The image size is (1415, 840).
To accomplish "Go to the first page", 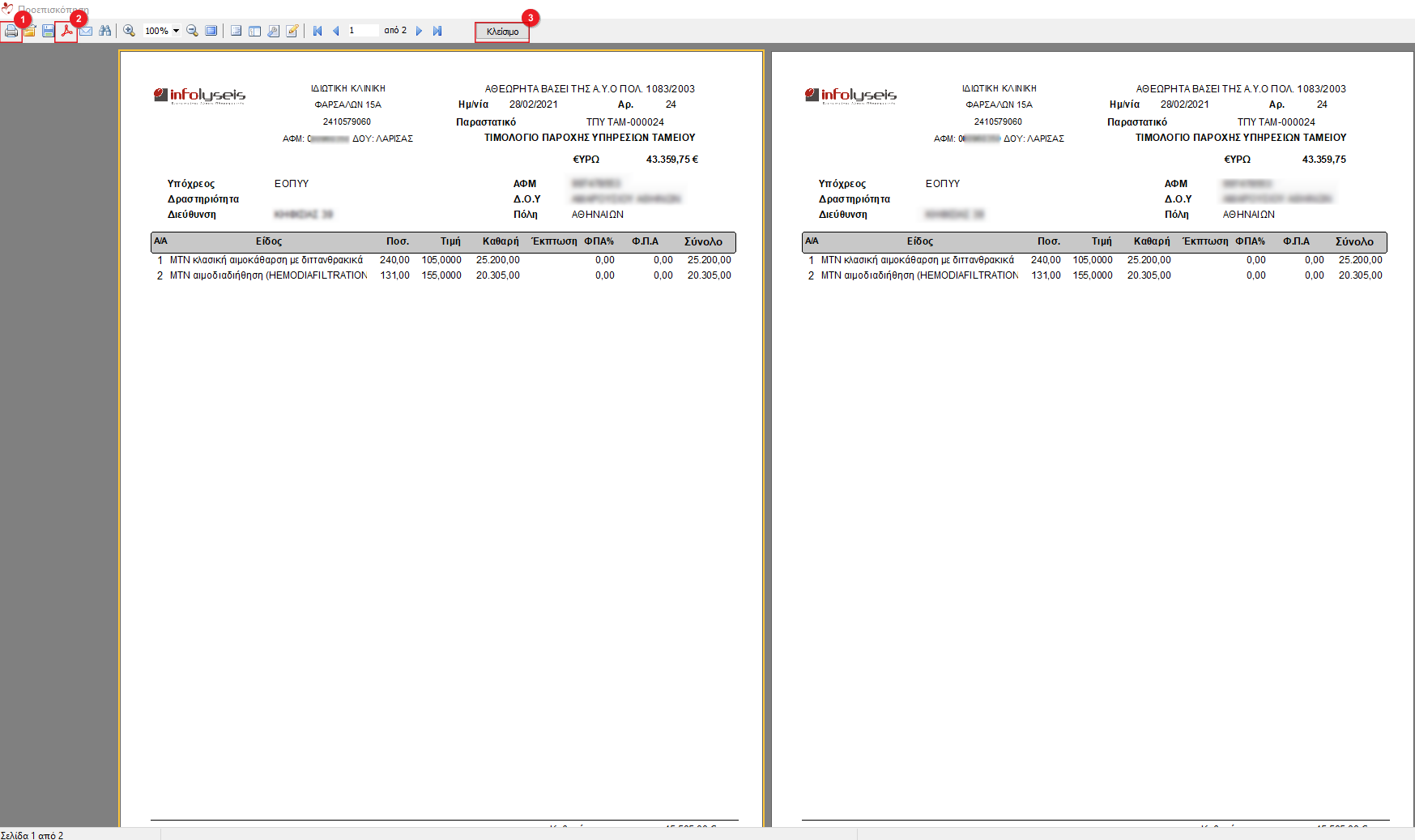I will tap(318, 32).
